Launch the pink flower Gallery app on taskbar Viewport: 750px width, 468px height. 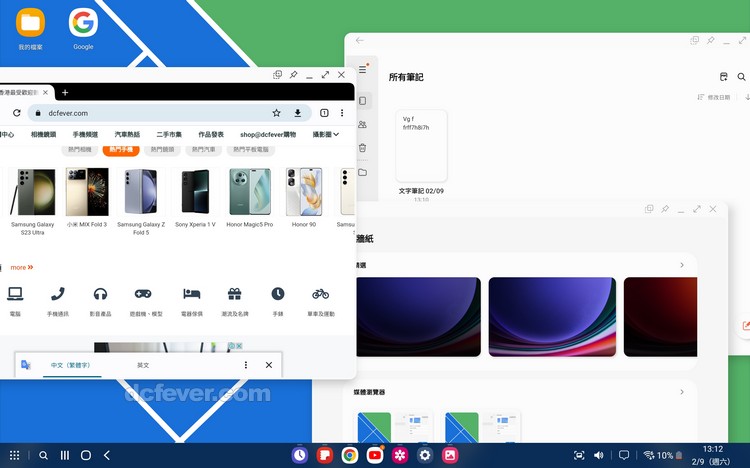400,455
